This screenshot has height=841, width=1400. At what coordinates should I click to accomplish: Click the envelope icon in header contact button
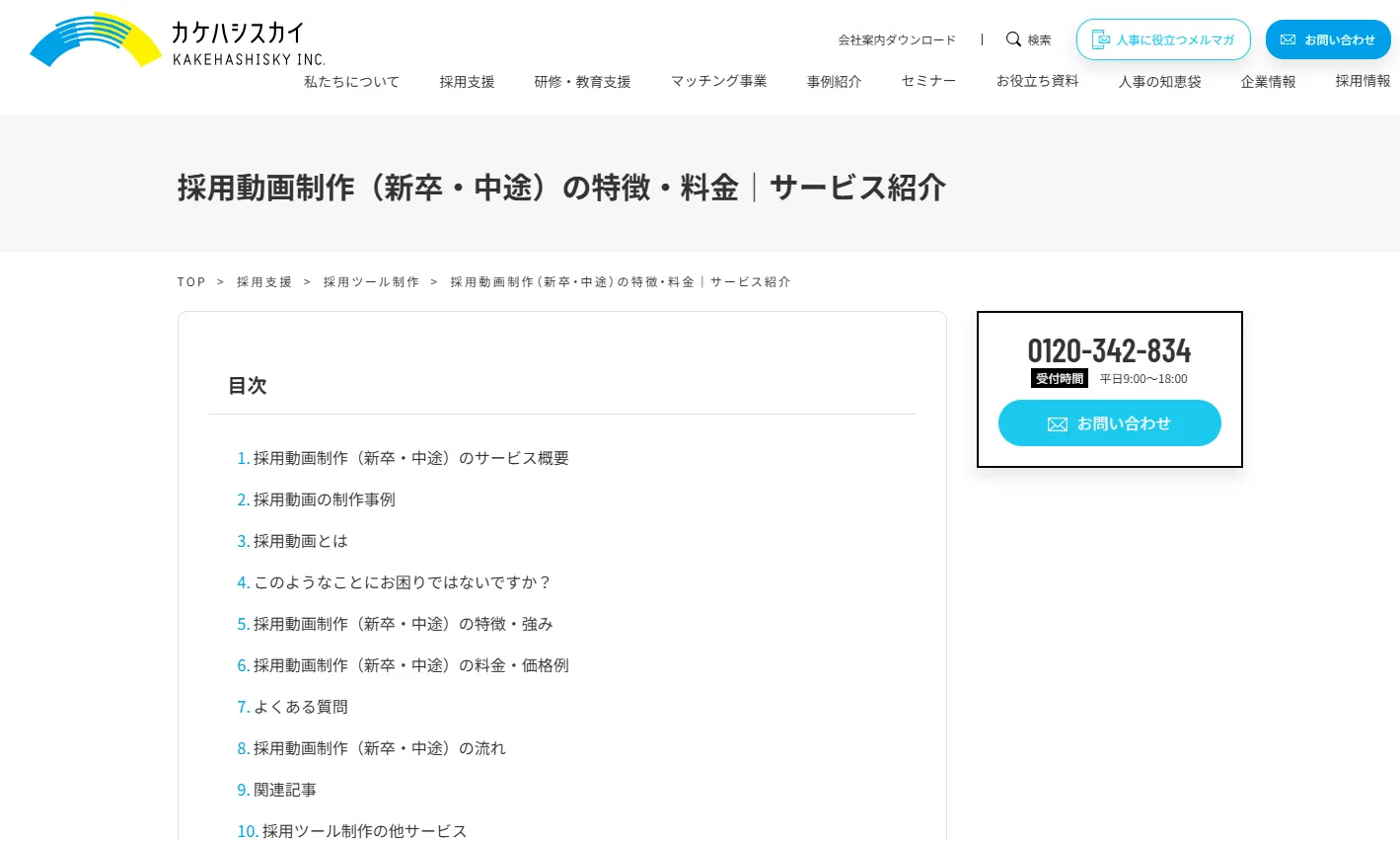(x=1288, y=40)
